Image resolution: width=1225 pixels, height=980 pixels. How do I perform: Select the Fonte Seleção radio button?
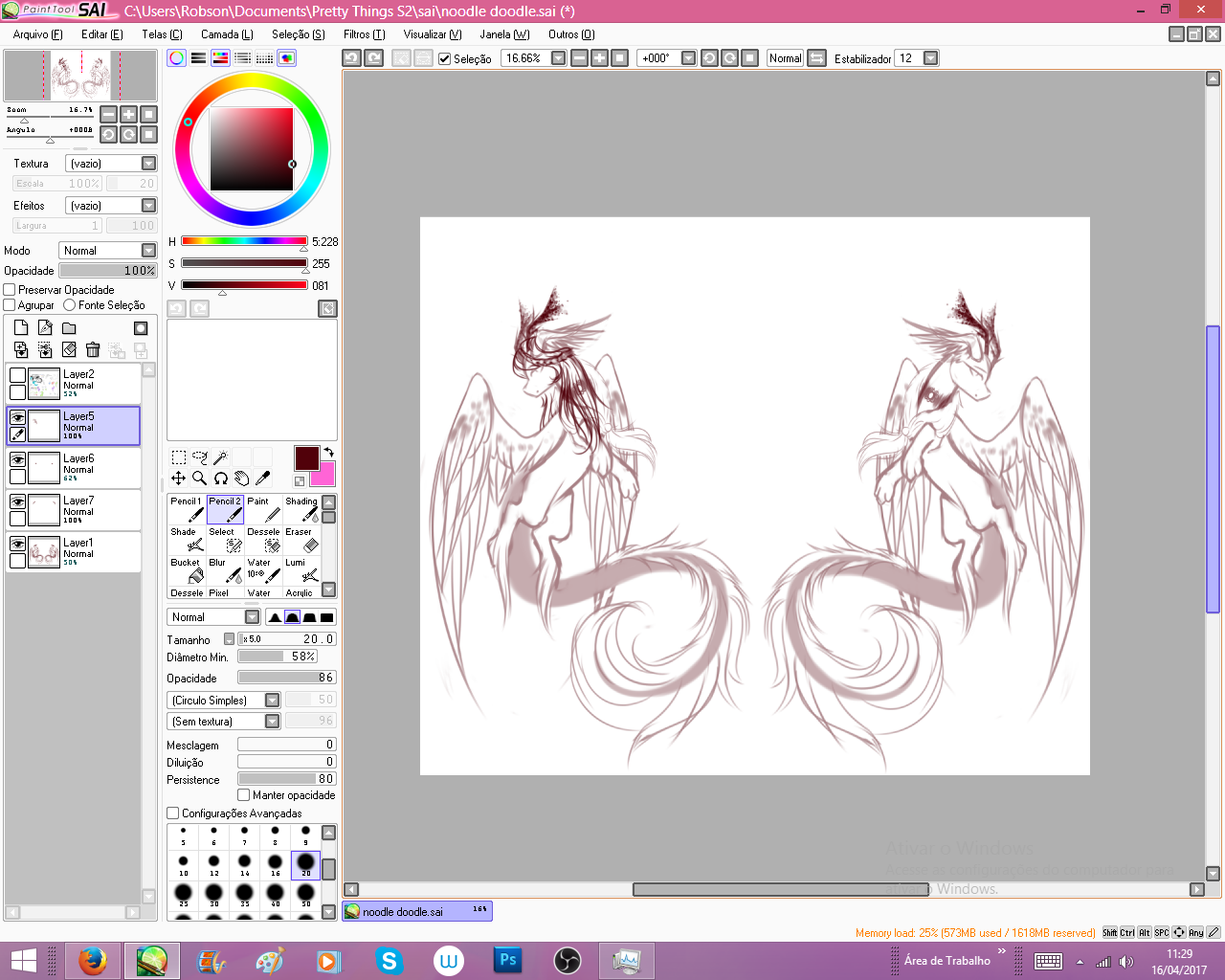pos(70,304)
